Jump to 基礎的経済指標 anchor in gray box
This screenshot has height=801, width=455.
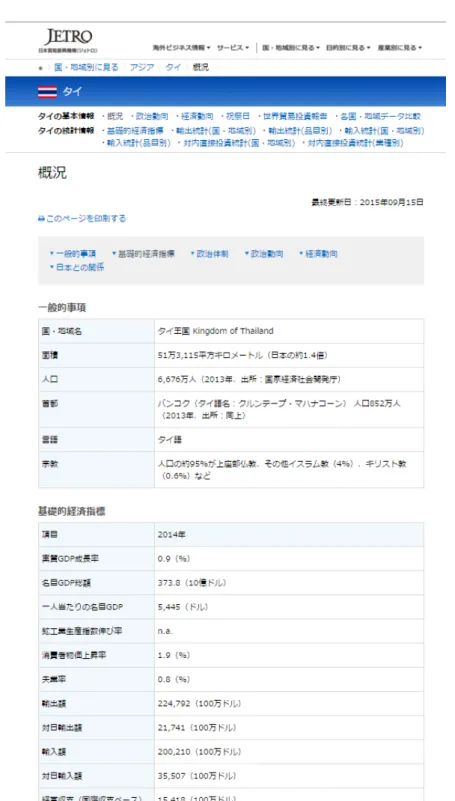146,254
